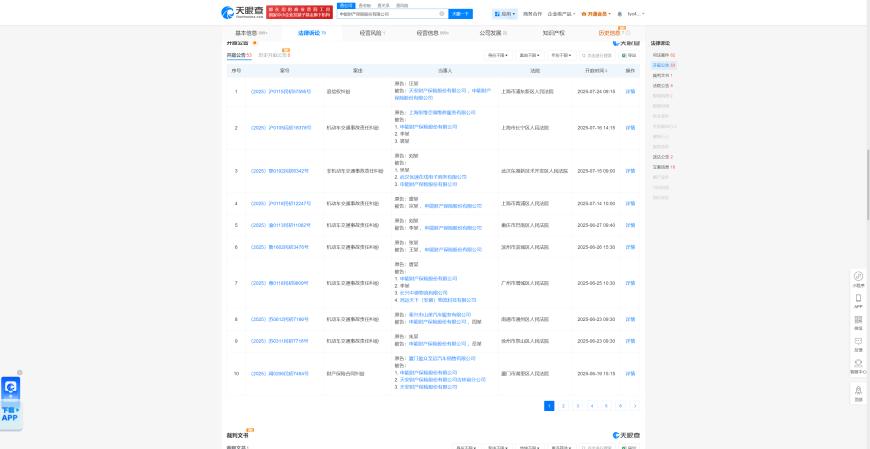This screenshot has width=870, height=449.
Task: Click the page vertical scrollbar
Action: [x=868, y=184]
